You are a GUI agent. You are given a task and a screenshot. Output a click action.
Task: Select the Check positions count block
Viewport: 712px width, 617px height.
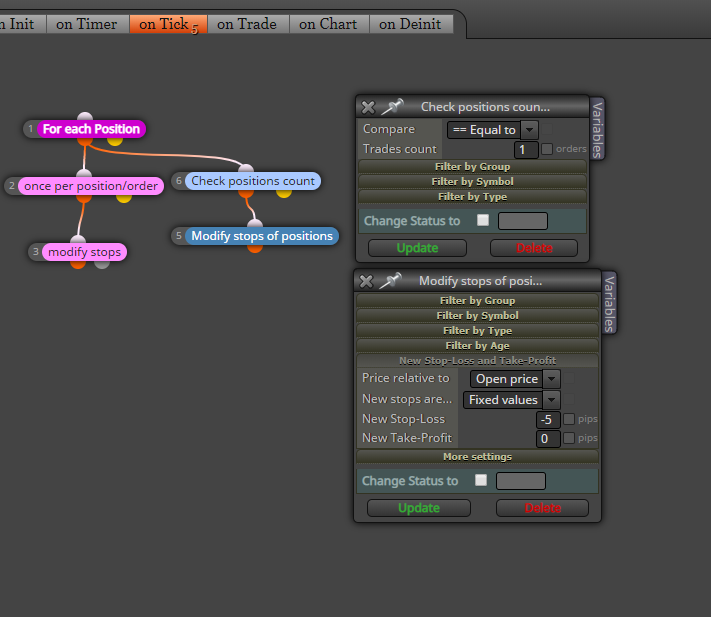[253, 181]
